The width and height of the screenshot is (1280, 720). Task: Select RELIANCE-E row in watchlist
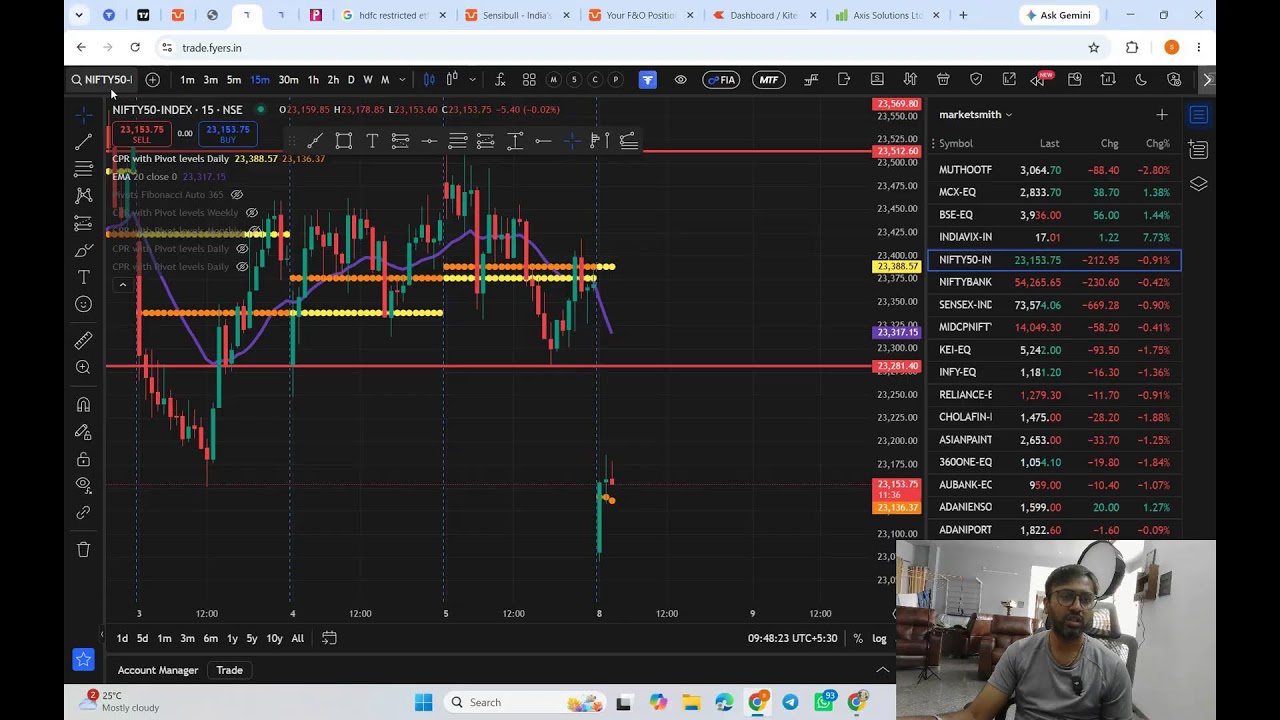[x=1054, y=395]
